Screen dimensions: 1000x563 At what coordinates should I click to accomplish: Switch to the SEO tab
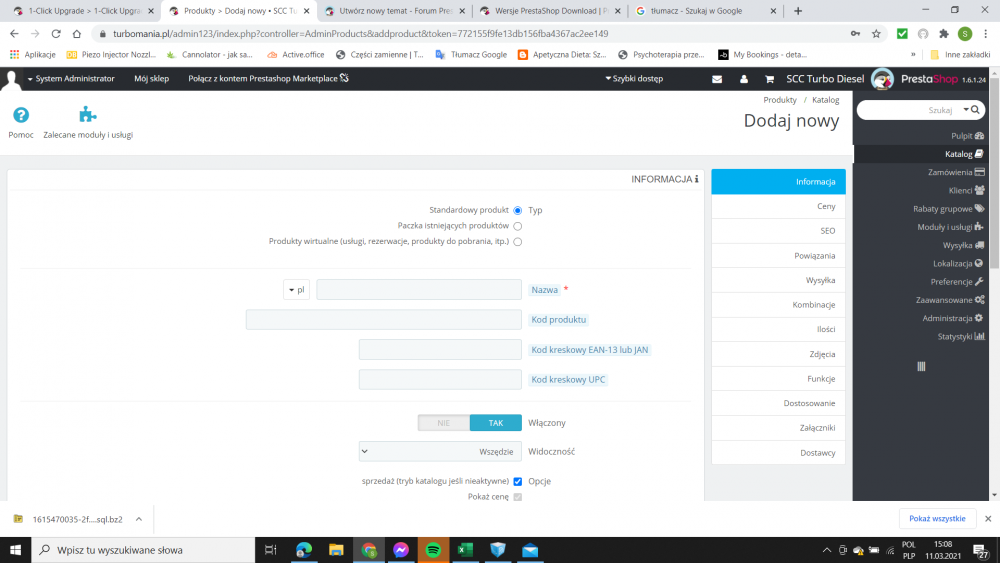[x=778, y=231]
